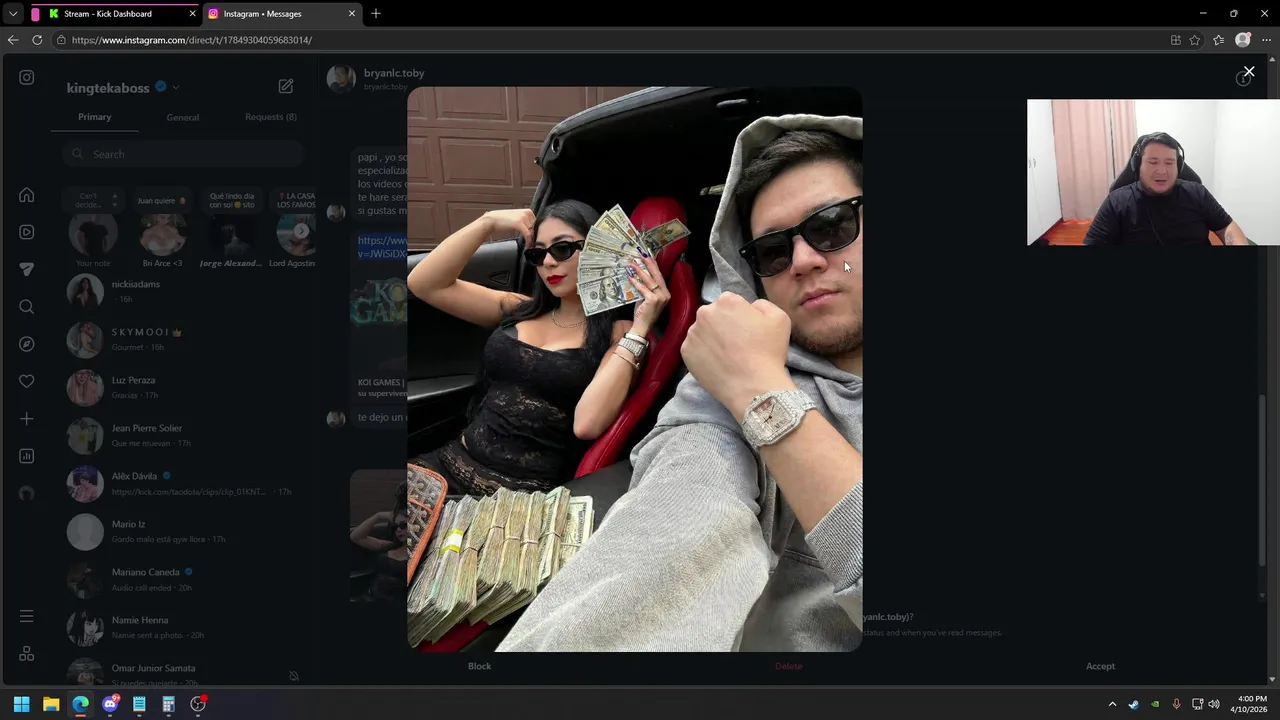Show hidden system tray icons

click(1112, 704)
